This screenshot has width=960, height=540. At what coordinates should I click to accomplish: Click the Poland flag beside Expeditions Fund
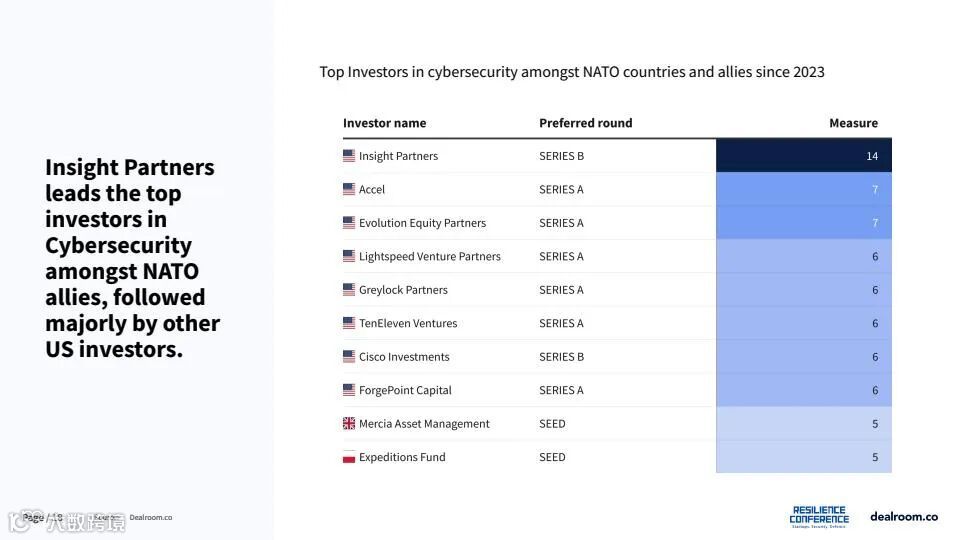point(349,457)
